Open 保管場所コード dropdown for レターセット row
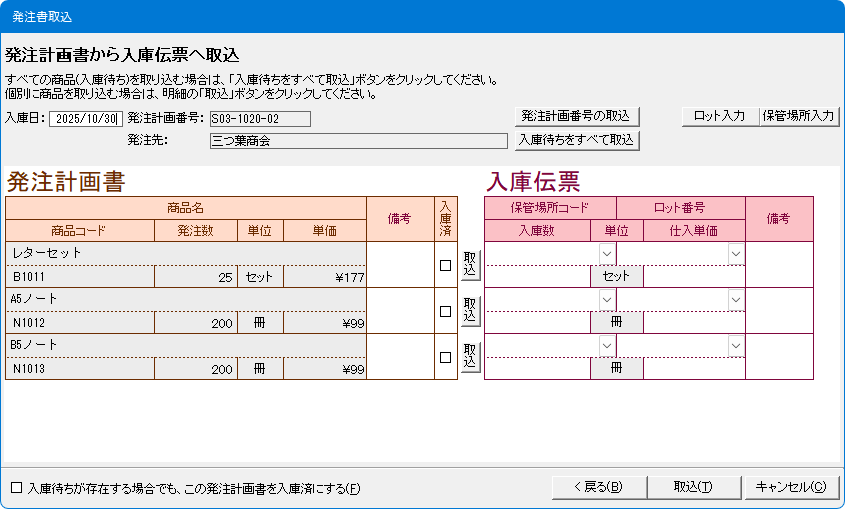This screenshot has width=845, height=509. point(606,254)
